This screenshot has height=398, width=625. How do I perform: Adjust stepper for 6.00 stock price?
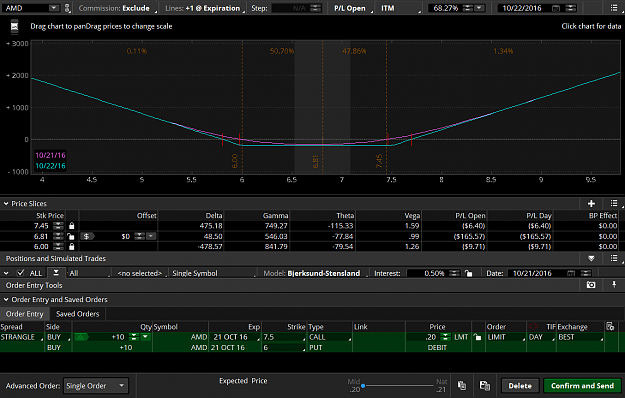tap(58, 247)
